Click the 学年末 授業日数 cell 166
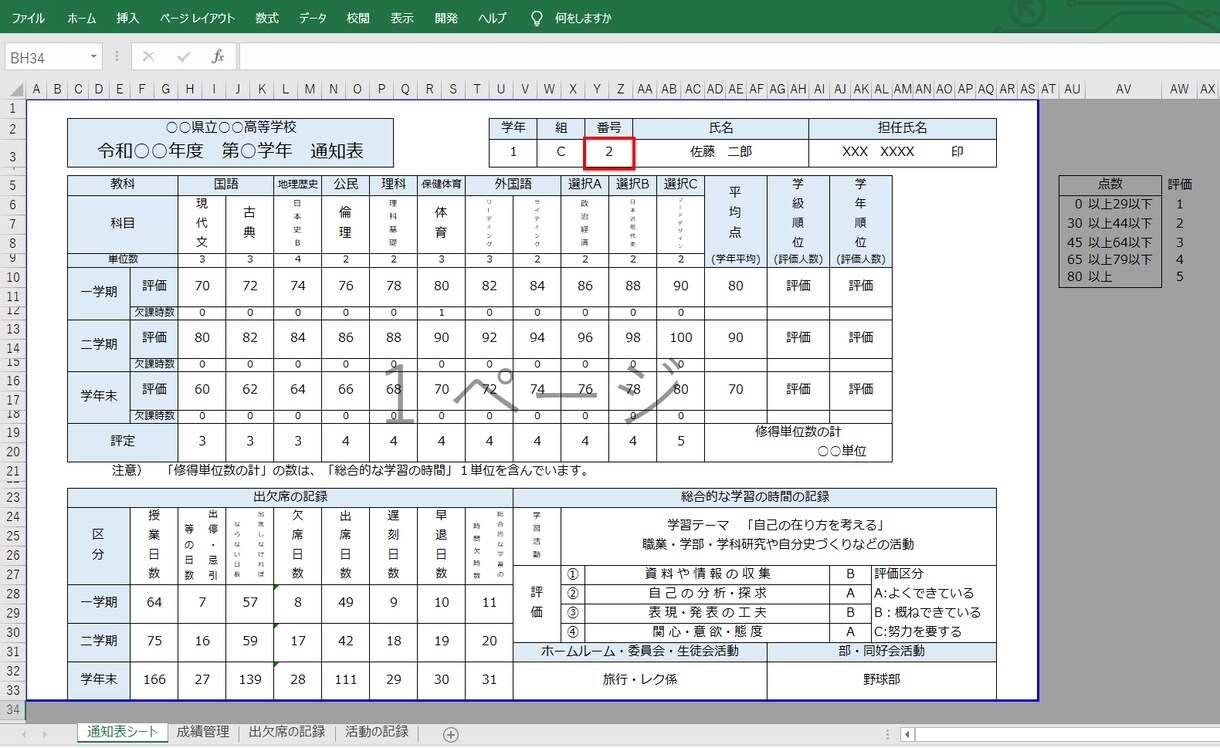Viewport: 1220px width, 748px height. pos(154,680)
